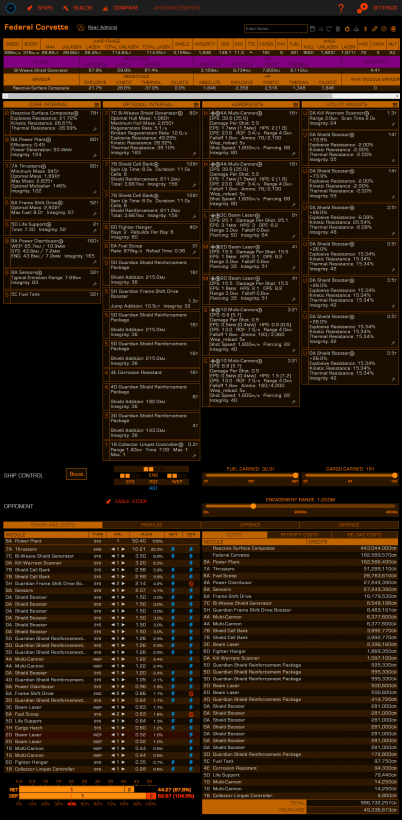Open the Announcements link
The image size is (402, 820).
click(x=177, y=8)
